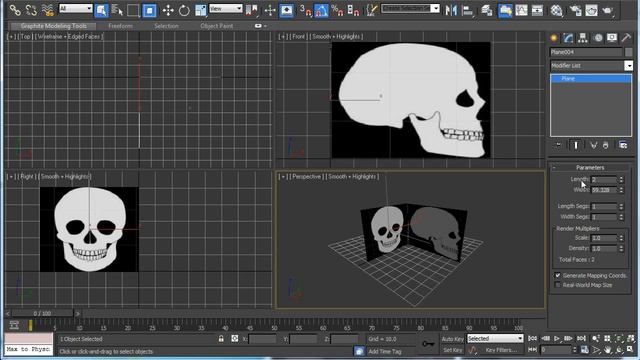Open Curve Editor
640x360 pixels.
521,10
